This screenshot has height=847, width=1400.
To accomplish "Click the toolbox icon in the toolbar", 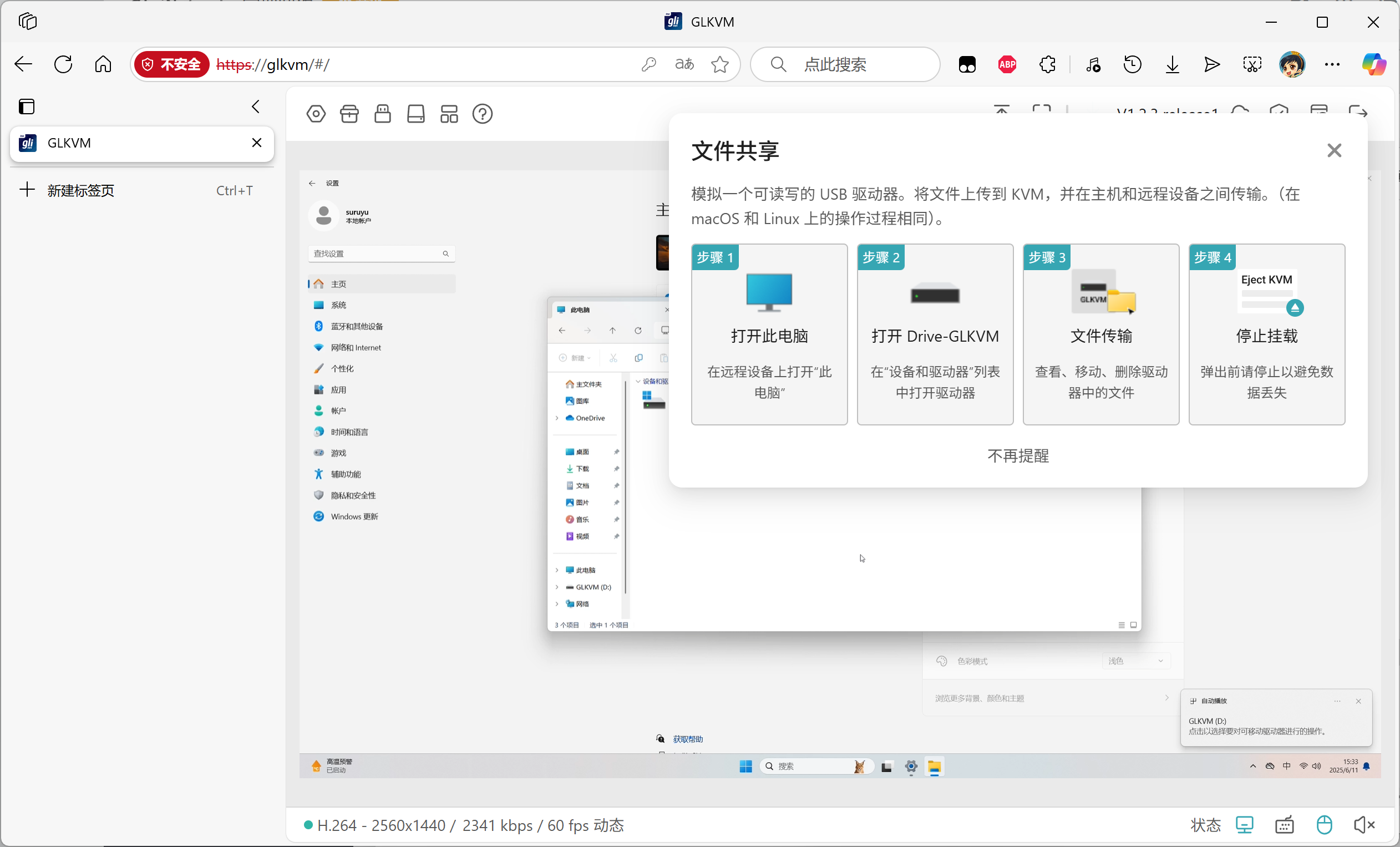I will 349,114.
